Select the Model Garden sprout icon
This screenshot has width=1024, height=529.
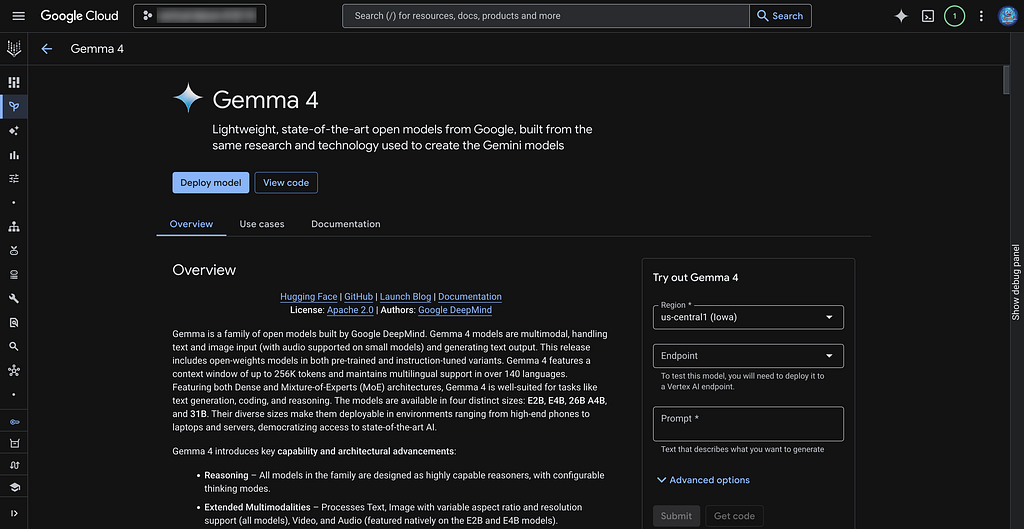point(14,106)
